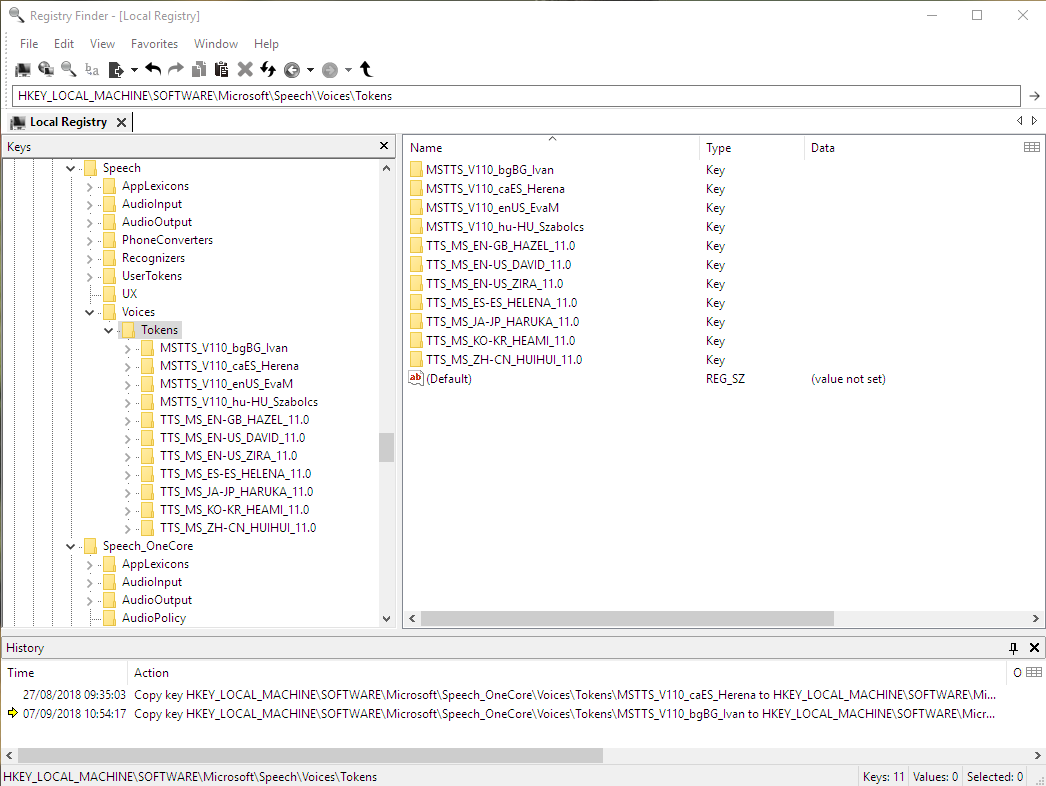
Task: Click the Copy icon in the toolbar
Action: pos(199,69)
